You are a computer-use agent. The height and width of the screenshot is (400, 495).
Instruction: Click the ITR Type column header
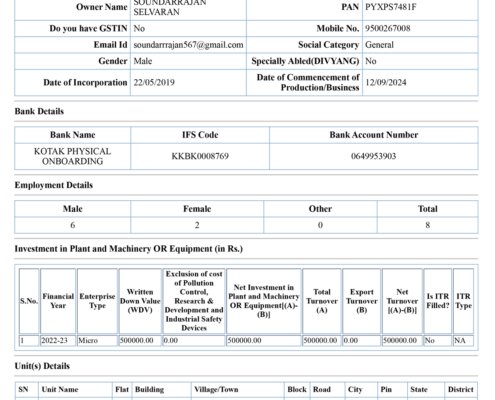coord(463,301)
